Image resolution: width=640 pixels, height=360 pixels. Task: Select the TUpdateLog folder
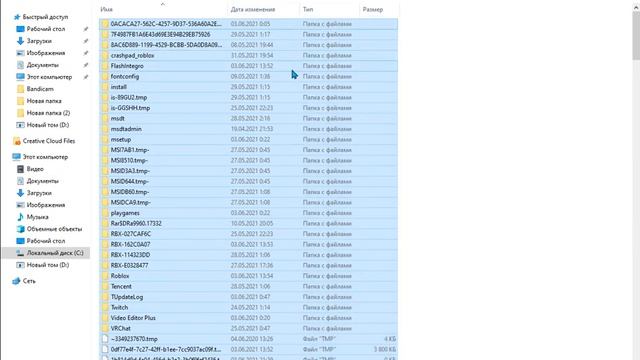127,297
